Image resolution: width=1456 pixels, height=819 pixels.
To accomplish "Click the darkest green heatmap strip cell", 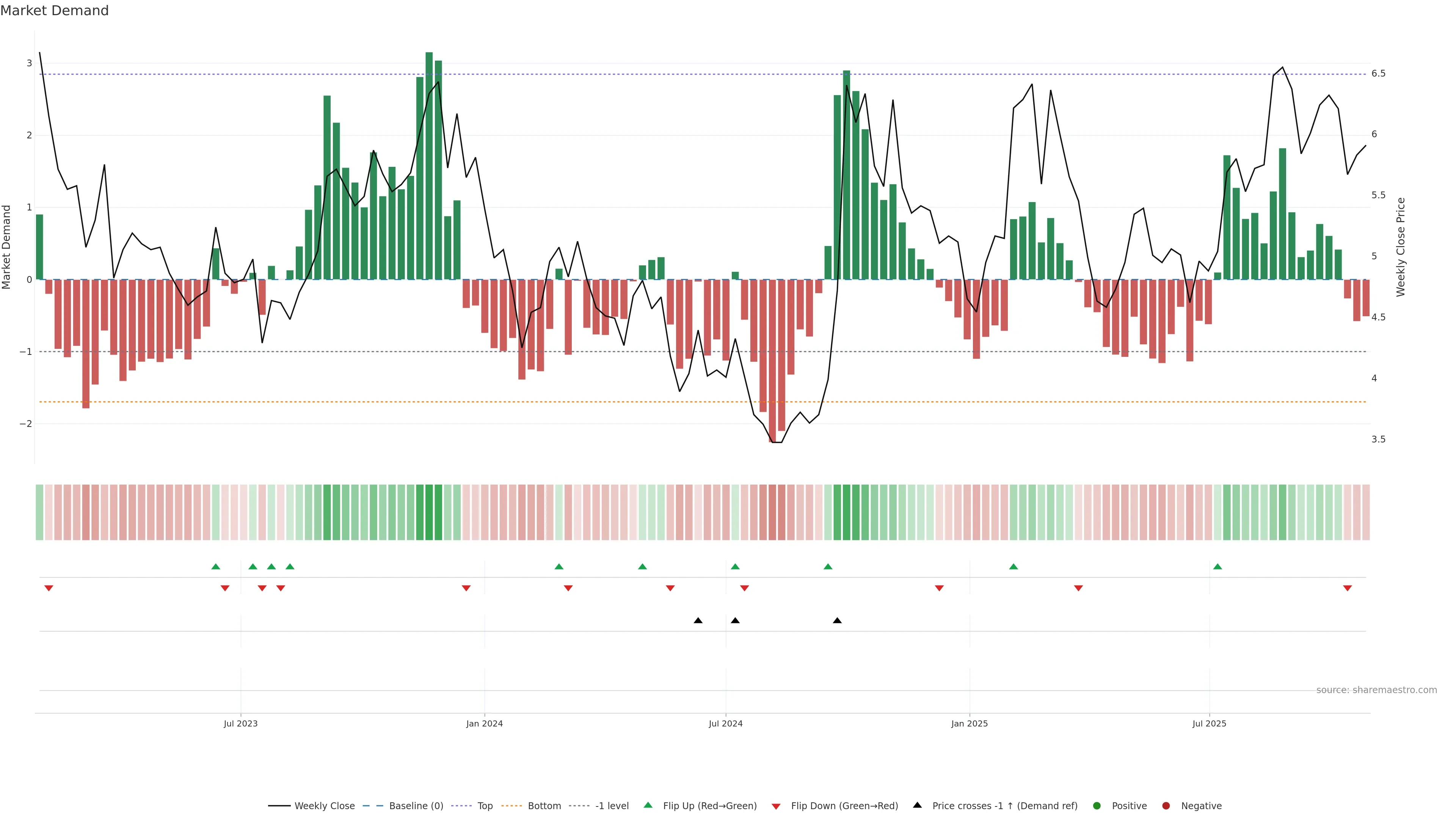I will tap(429, 512).
